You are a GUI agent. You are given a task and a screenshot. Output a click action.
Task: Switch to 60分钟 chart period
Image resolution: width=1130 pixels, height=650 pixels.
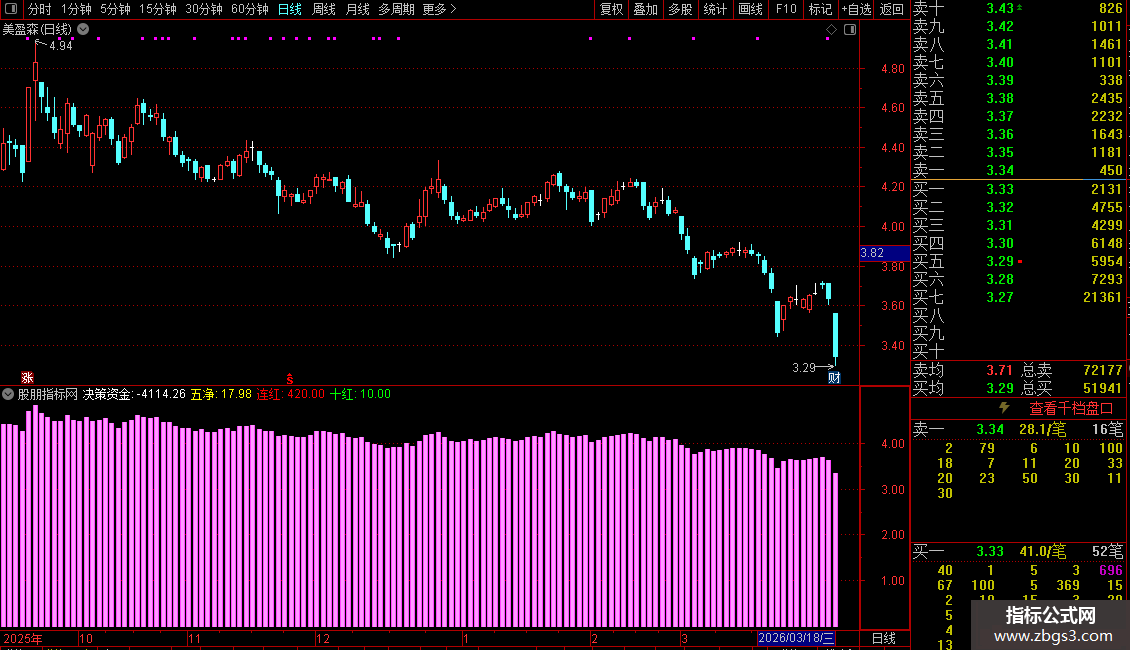click(250, 9)
